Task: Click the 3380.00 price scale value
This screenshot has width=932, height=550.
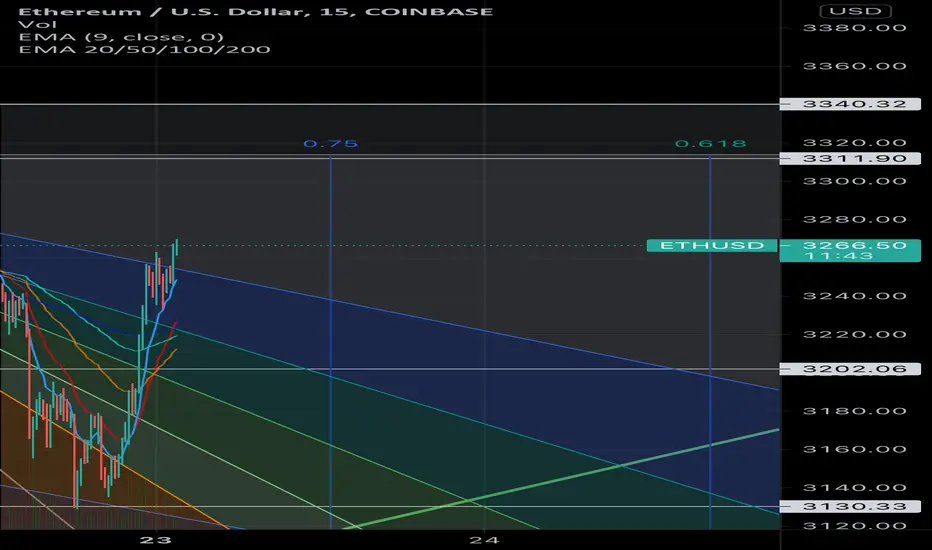Action: (854, 27)
